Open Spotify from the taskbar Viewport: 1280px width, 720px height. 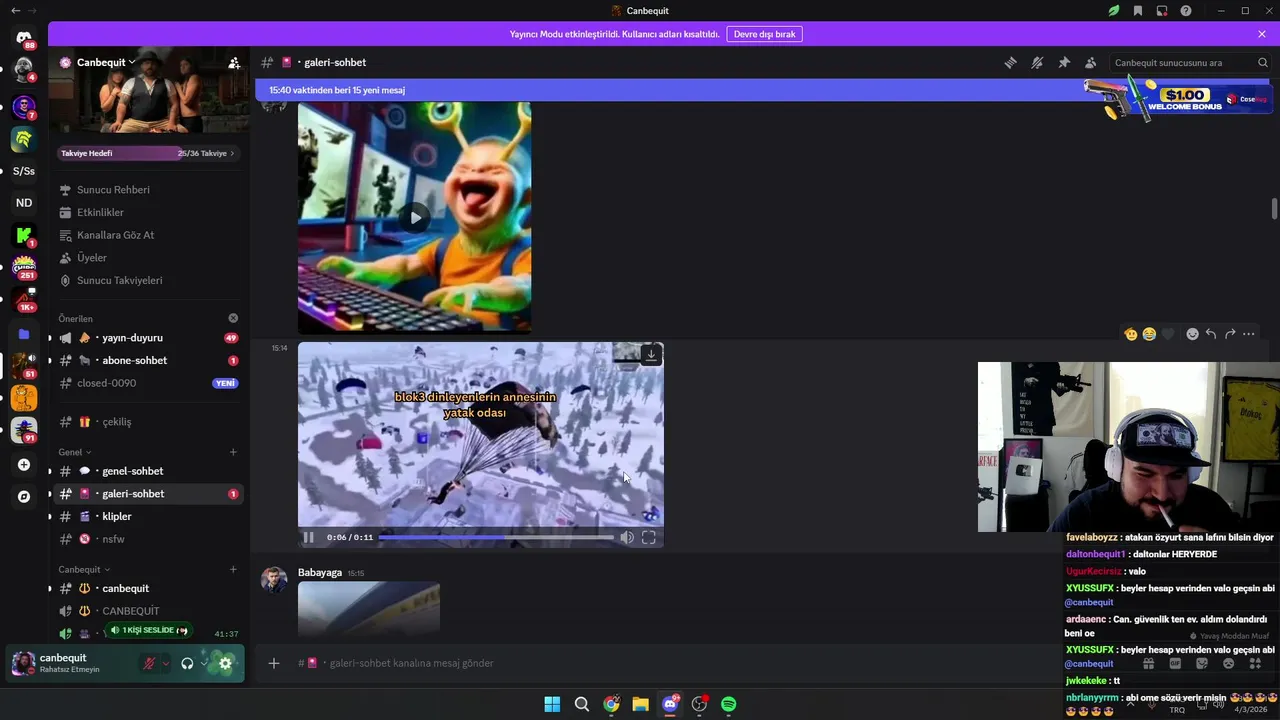point(729,704)
